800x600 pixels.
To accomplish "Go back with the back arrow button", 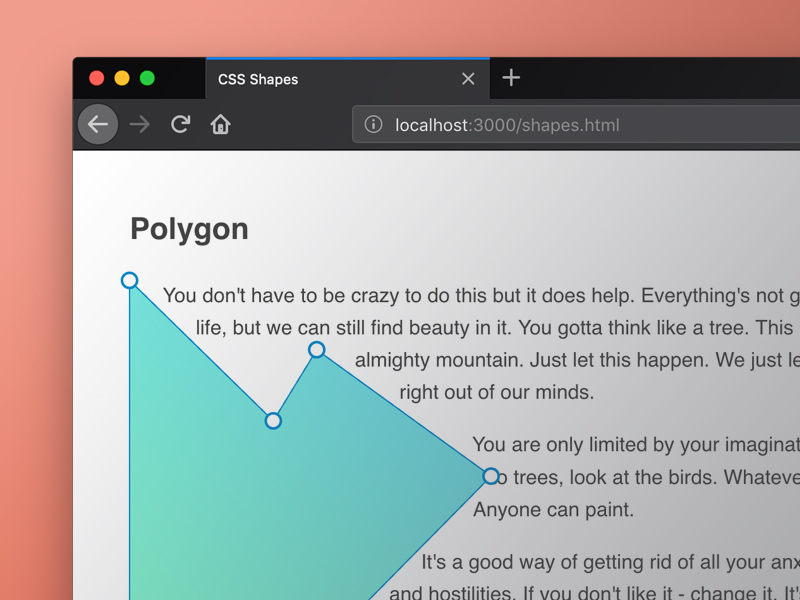I will click(98, 125).
